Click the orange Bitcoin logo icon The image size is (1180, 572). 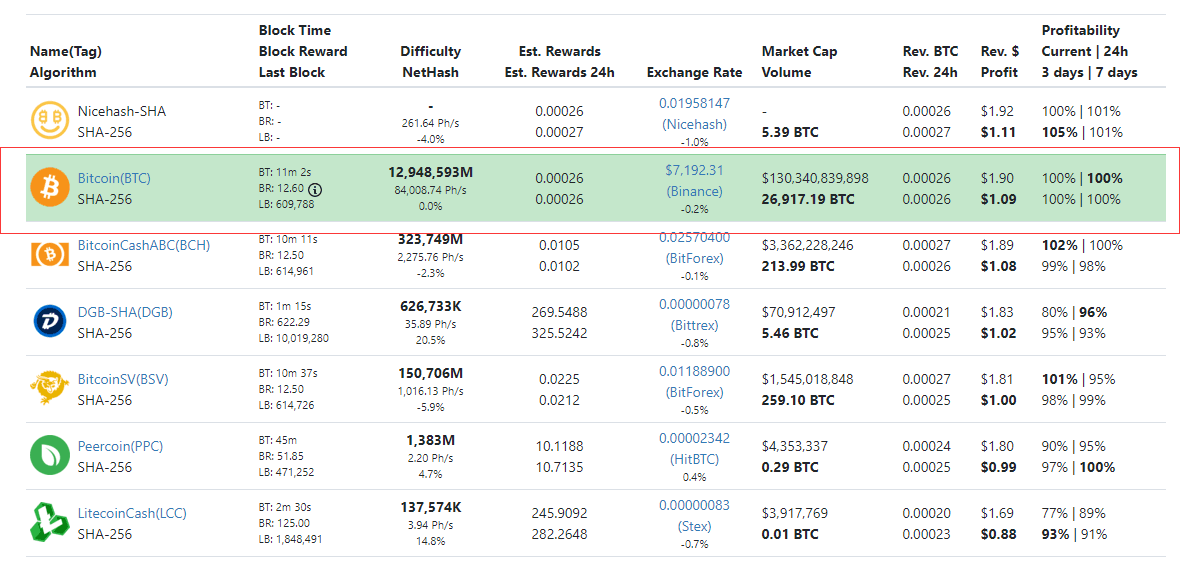point(49,188)
